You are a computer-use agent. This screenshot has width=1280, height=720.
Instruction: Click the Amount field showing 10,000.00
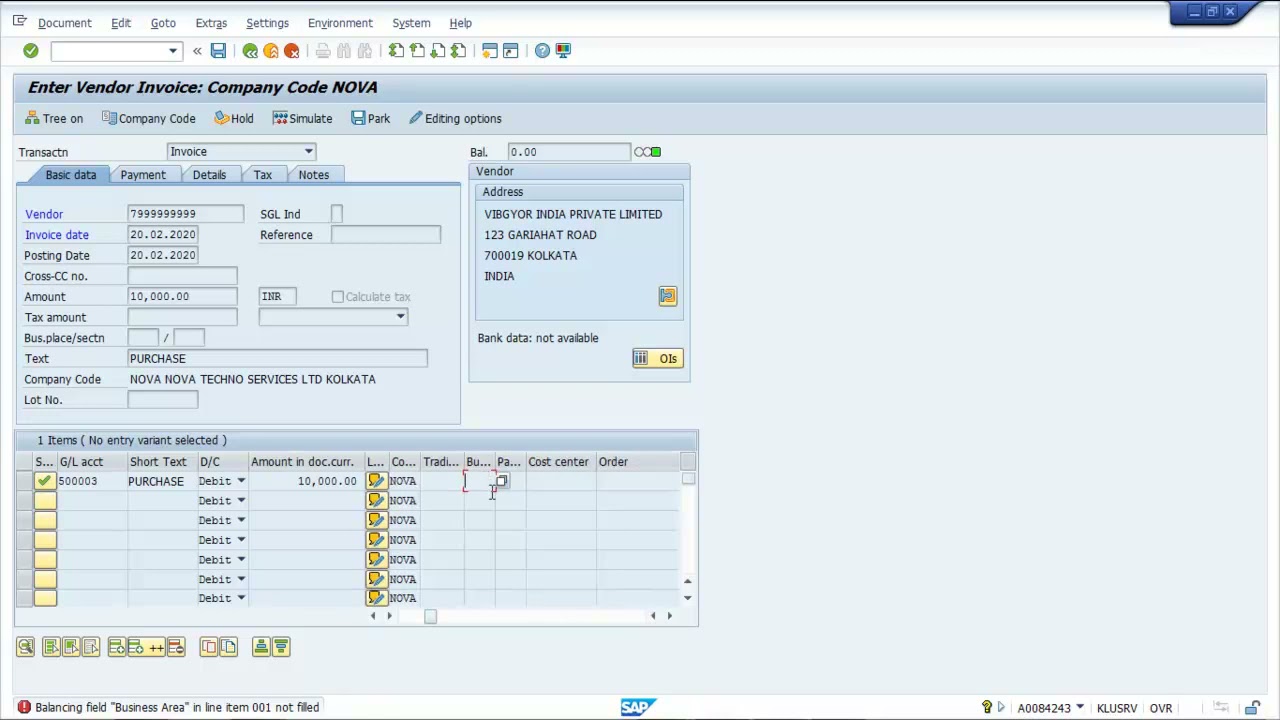pyautogui.click(x=182, y=297)
